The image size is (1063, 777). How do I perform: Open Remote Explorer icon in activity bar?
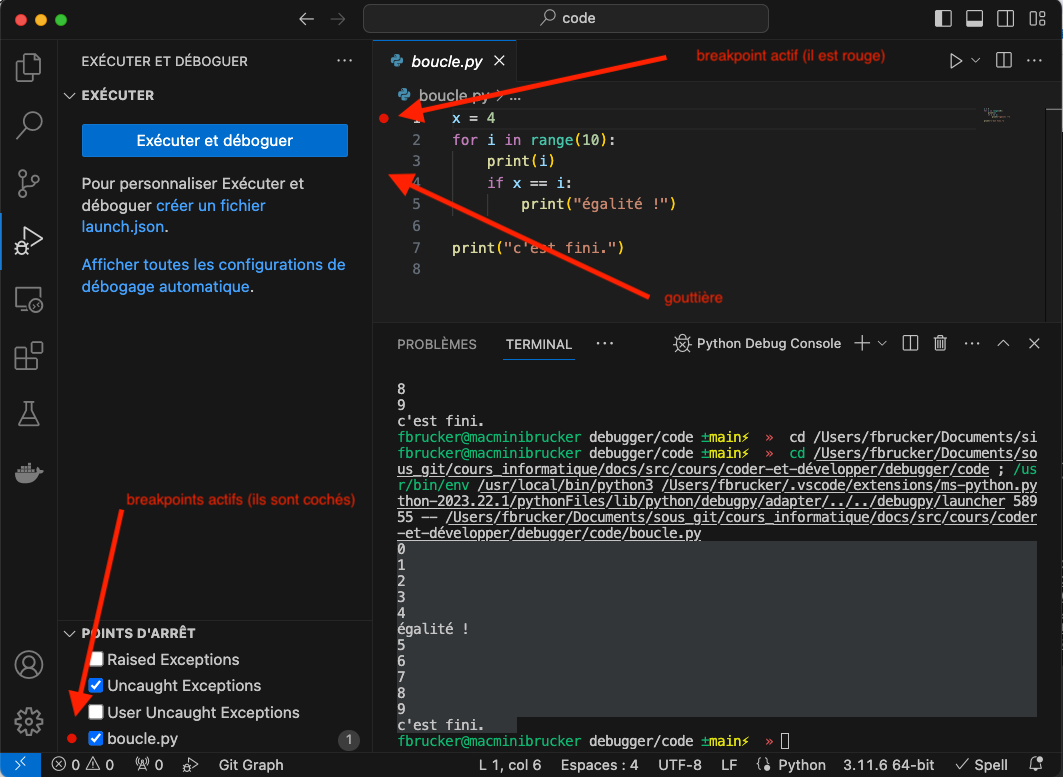click(x=29, y=298)
